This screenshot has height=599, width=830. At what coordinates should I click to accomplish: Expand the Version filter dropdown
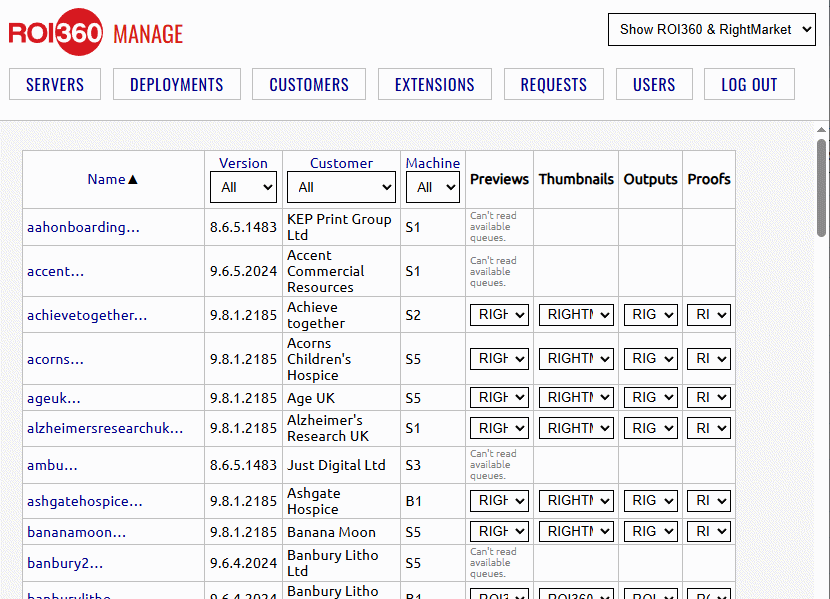(x=243, y=187)
